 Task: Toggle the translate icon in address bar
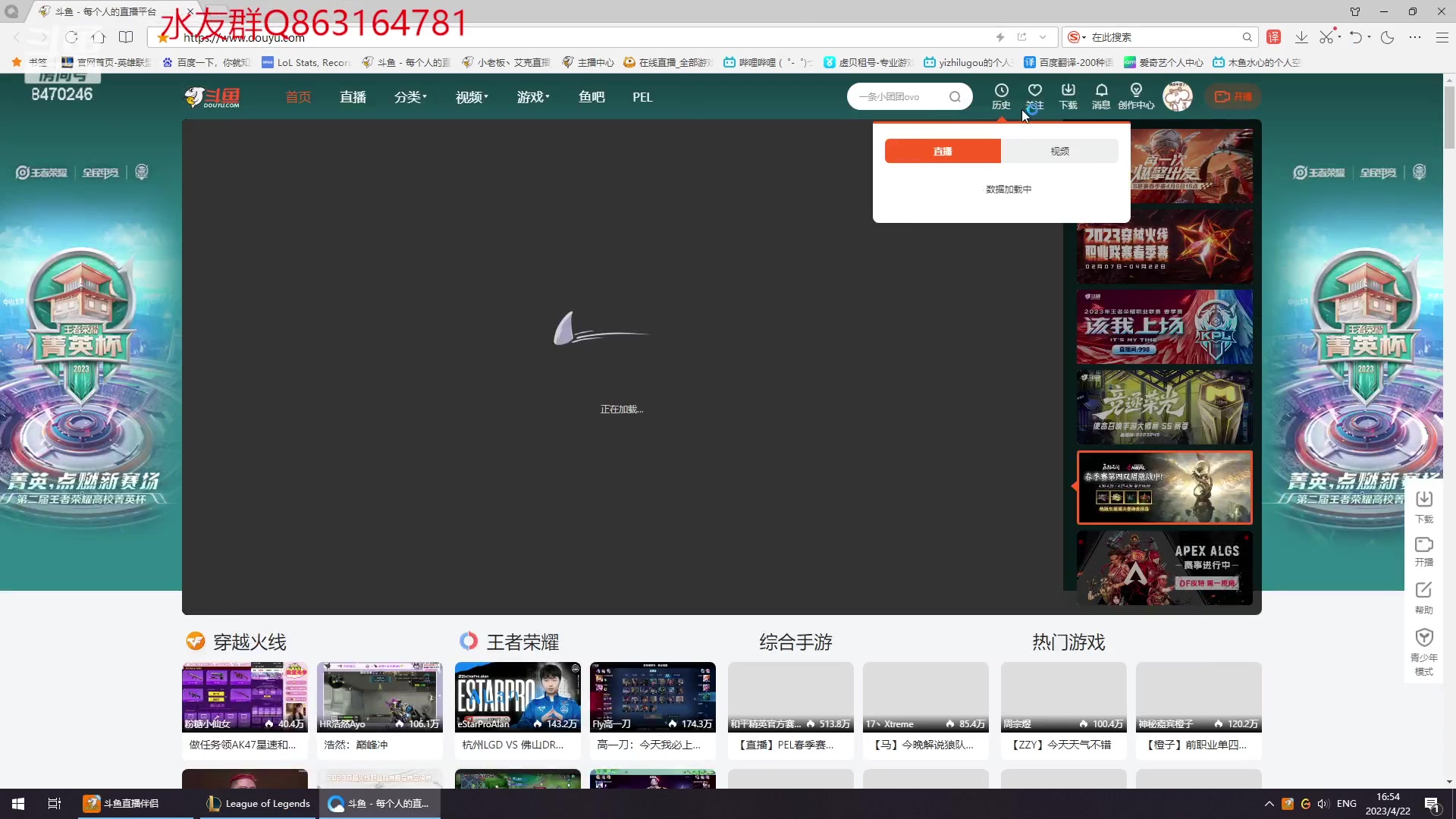pyautogui.click(x=1274, y=36)
